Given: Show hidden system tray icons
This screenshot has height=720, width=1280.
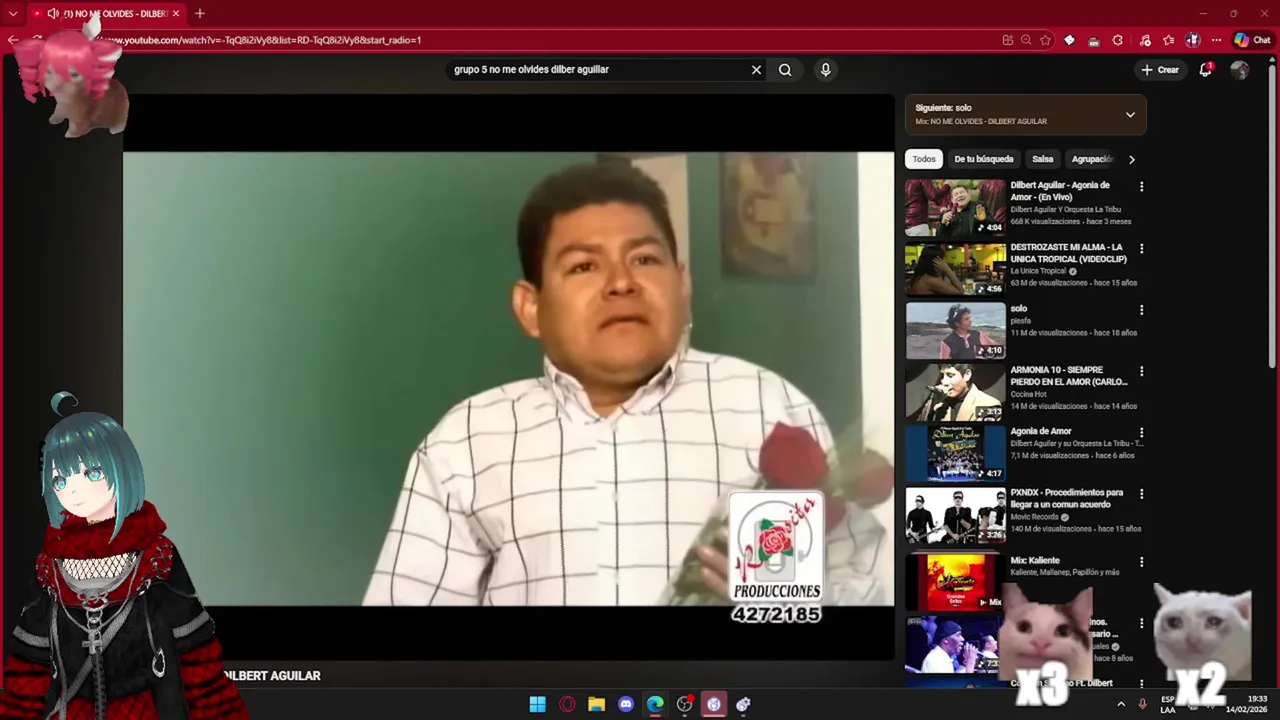Looking at the screenshot, I should [1121, 704].
